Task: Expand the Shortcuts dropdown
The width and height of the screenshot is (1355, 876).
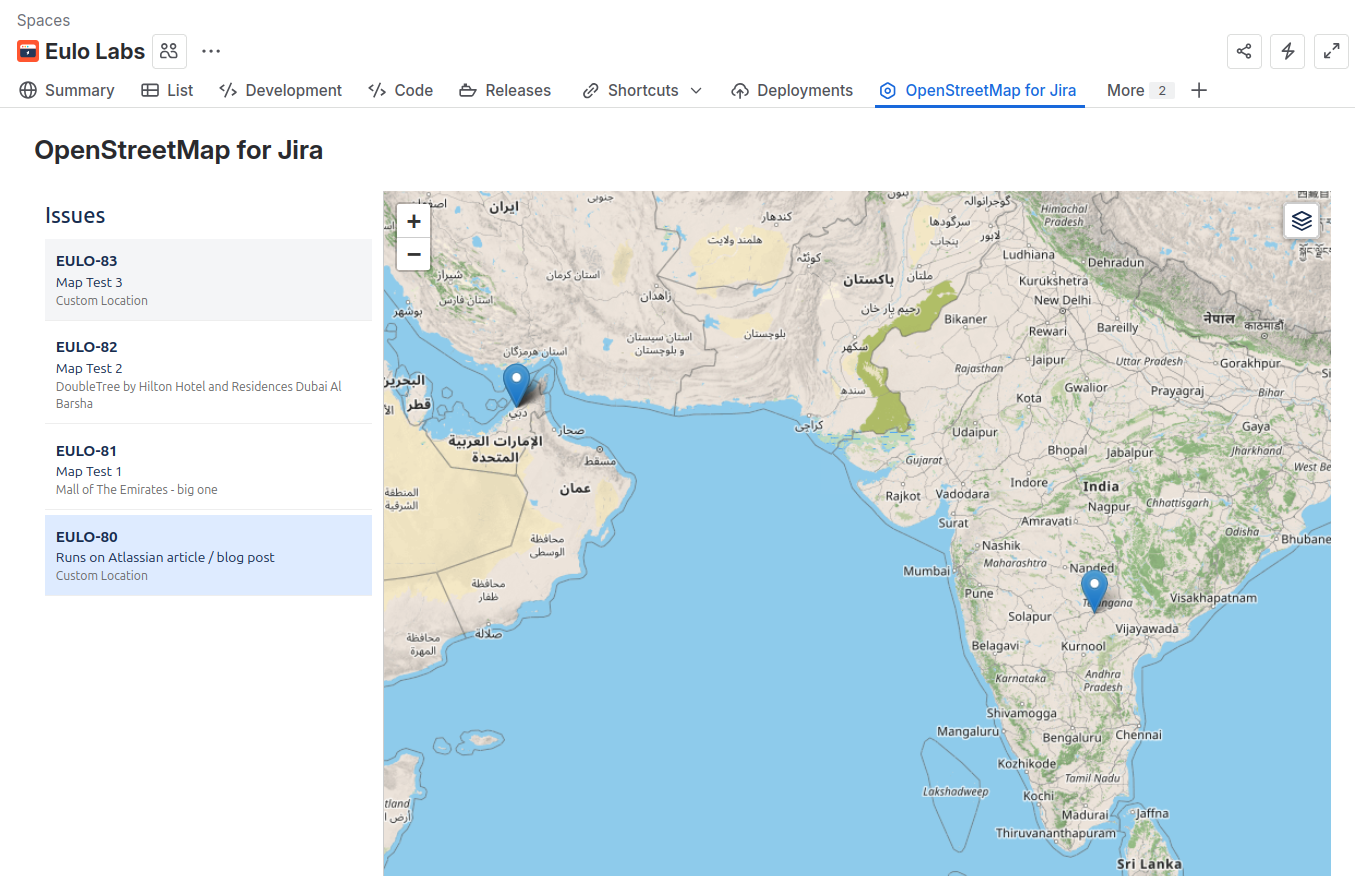Action: tap(697, 90)
